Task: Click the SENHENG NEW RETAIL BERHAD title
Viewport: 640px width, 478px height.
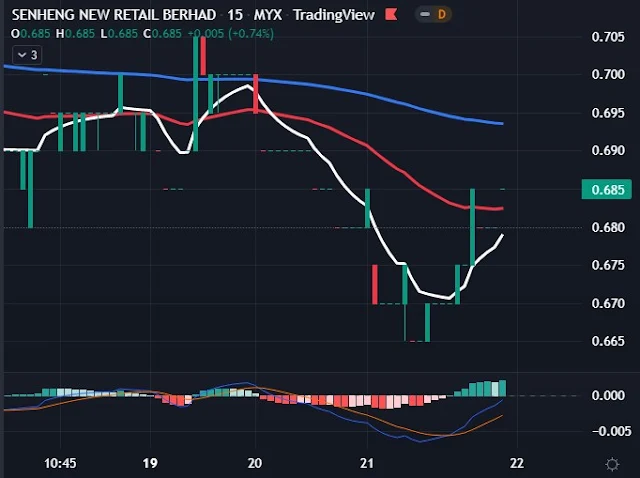Action: pyautogui.click(x=114, y=15)
